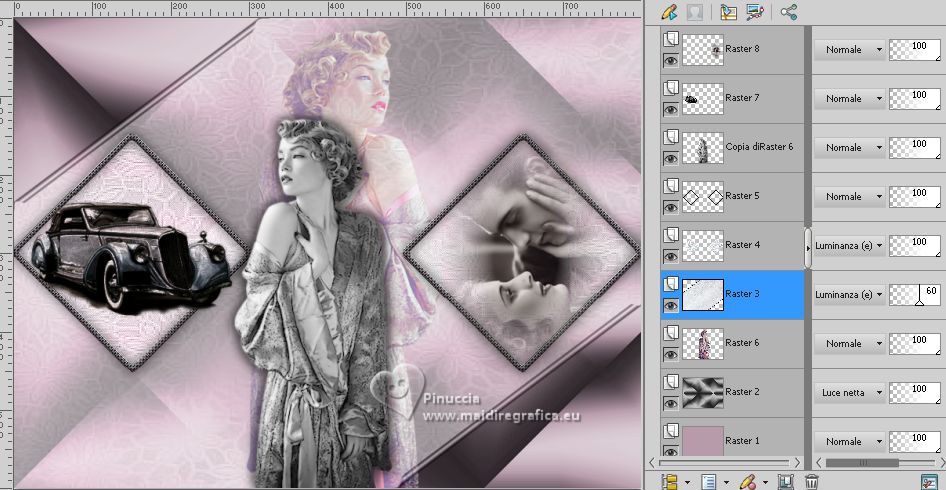Screen dimensions: 946x490
Task: Toggle the eye on Raster 2 layer
Action: pyautogui.click(x=670, y=403)
